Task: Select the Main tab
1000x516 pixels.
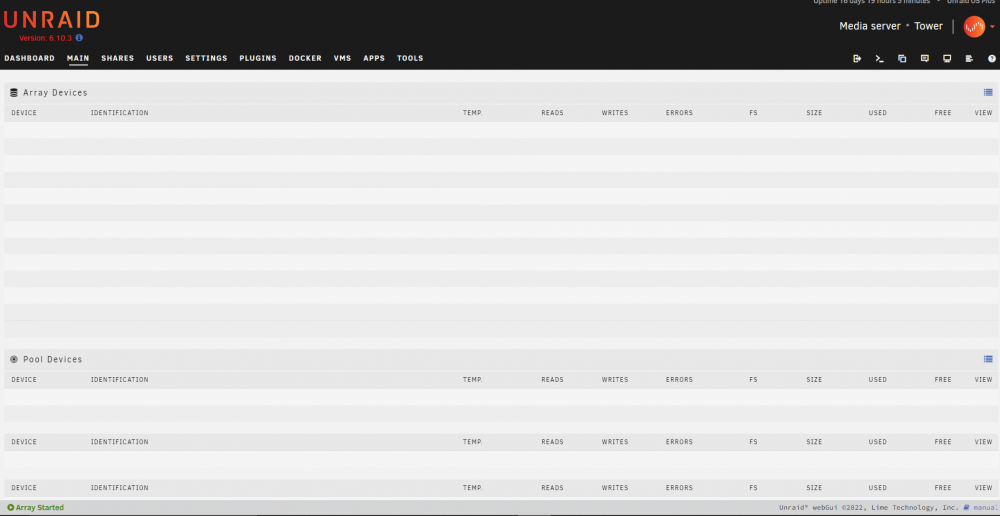Action: tap(78, 58)
